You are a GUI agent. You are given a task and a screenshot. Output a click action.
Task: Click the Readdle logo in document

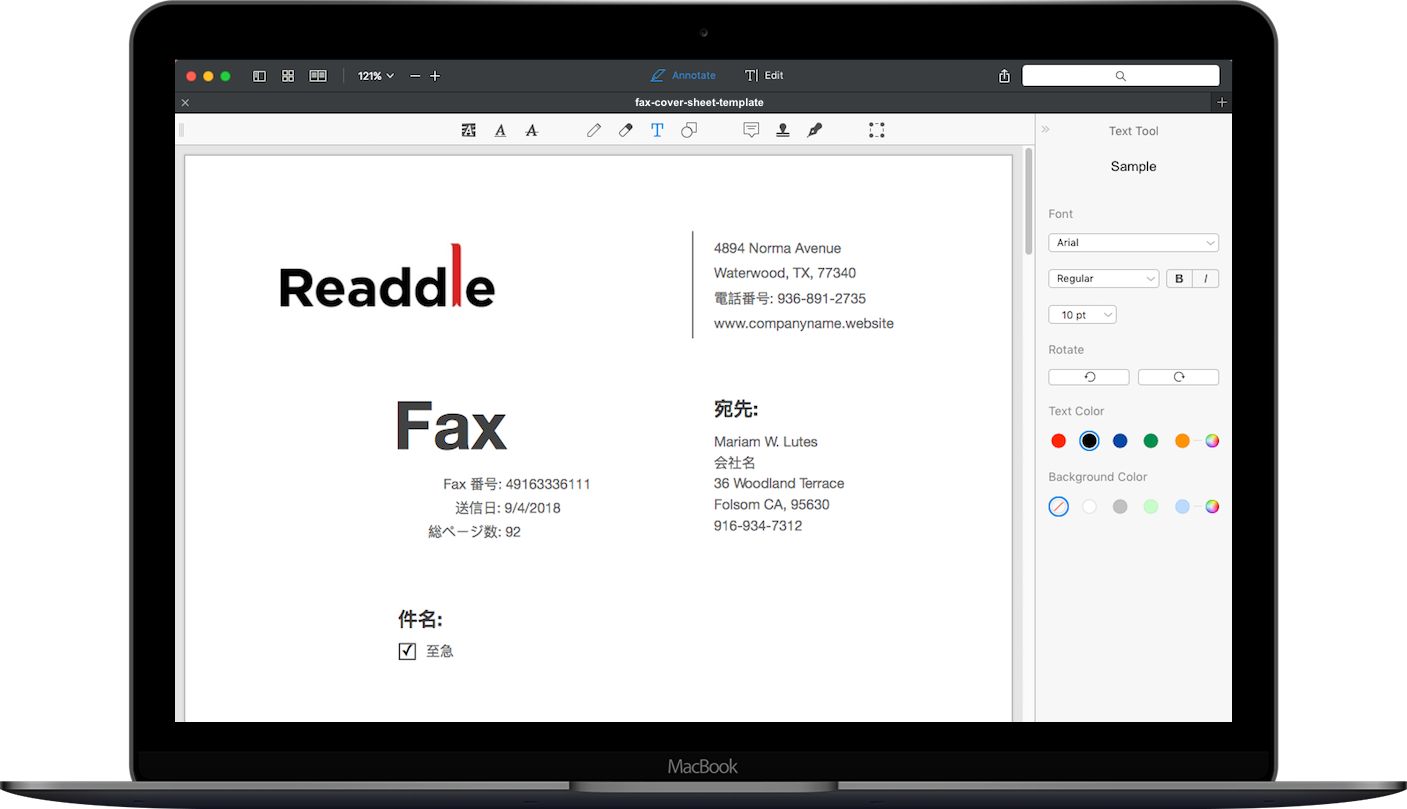pos(387,276)
